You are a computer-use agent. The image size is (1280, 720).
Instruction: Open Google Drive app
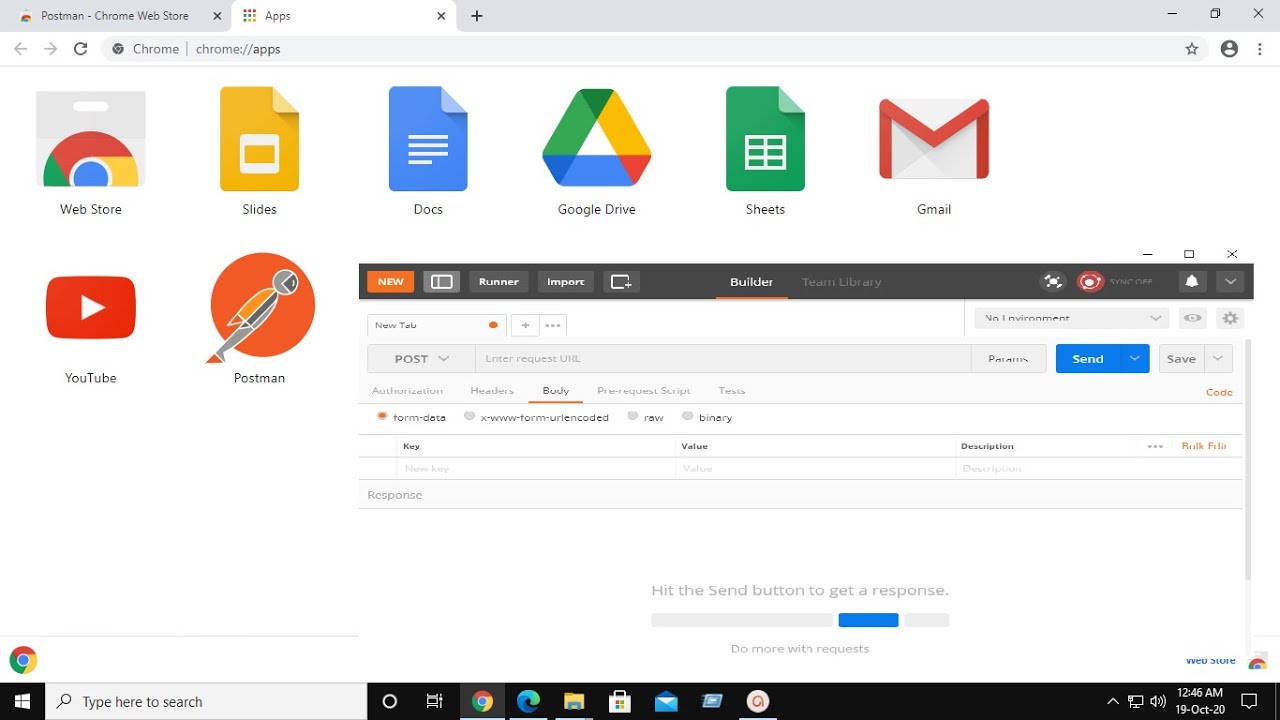click(x=597, y=138)
